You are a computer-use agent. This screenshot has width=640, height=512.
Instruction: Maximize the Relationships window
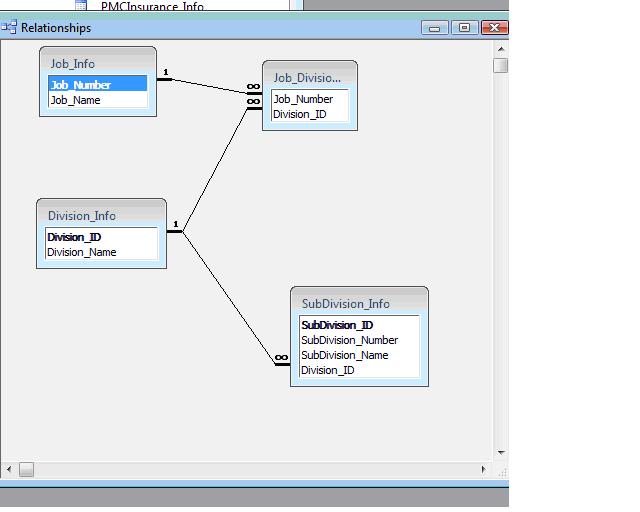[464, 28]
